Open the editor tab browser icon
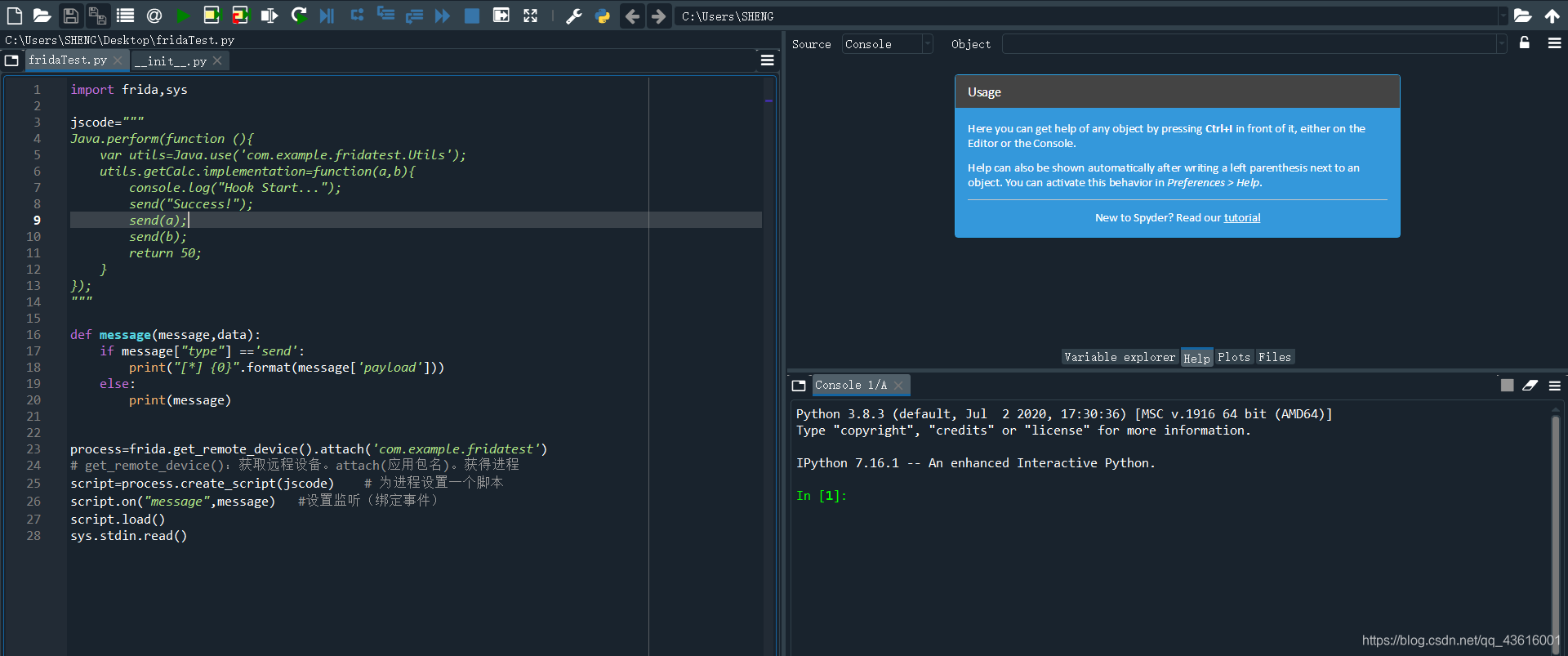The height and width of the screenshot is (656, 1568). tap(11, 60)
